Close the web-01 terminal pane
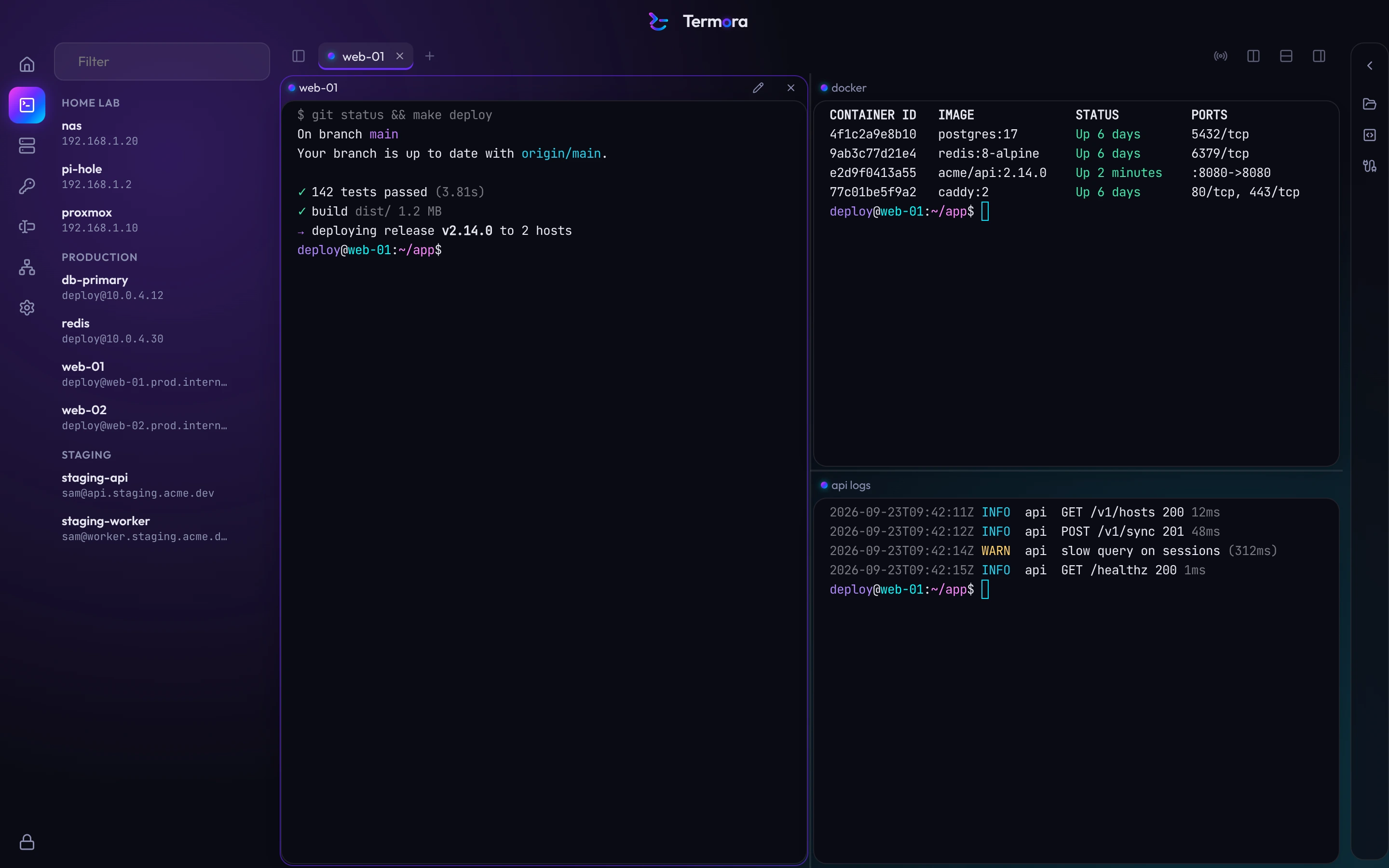 (791, 88)
